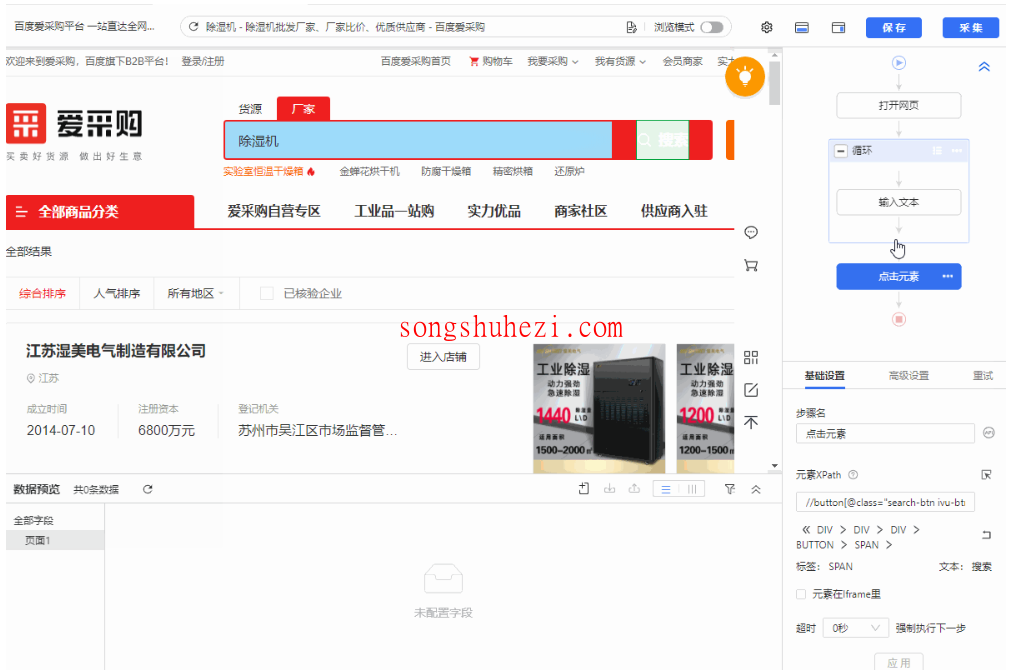
Task: Click 金蝉花烘干机 keyword
Action: click(369, 171)
